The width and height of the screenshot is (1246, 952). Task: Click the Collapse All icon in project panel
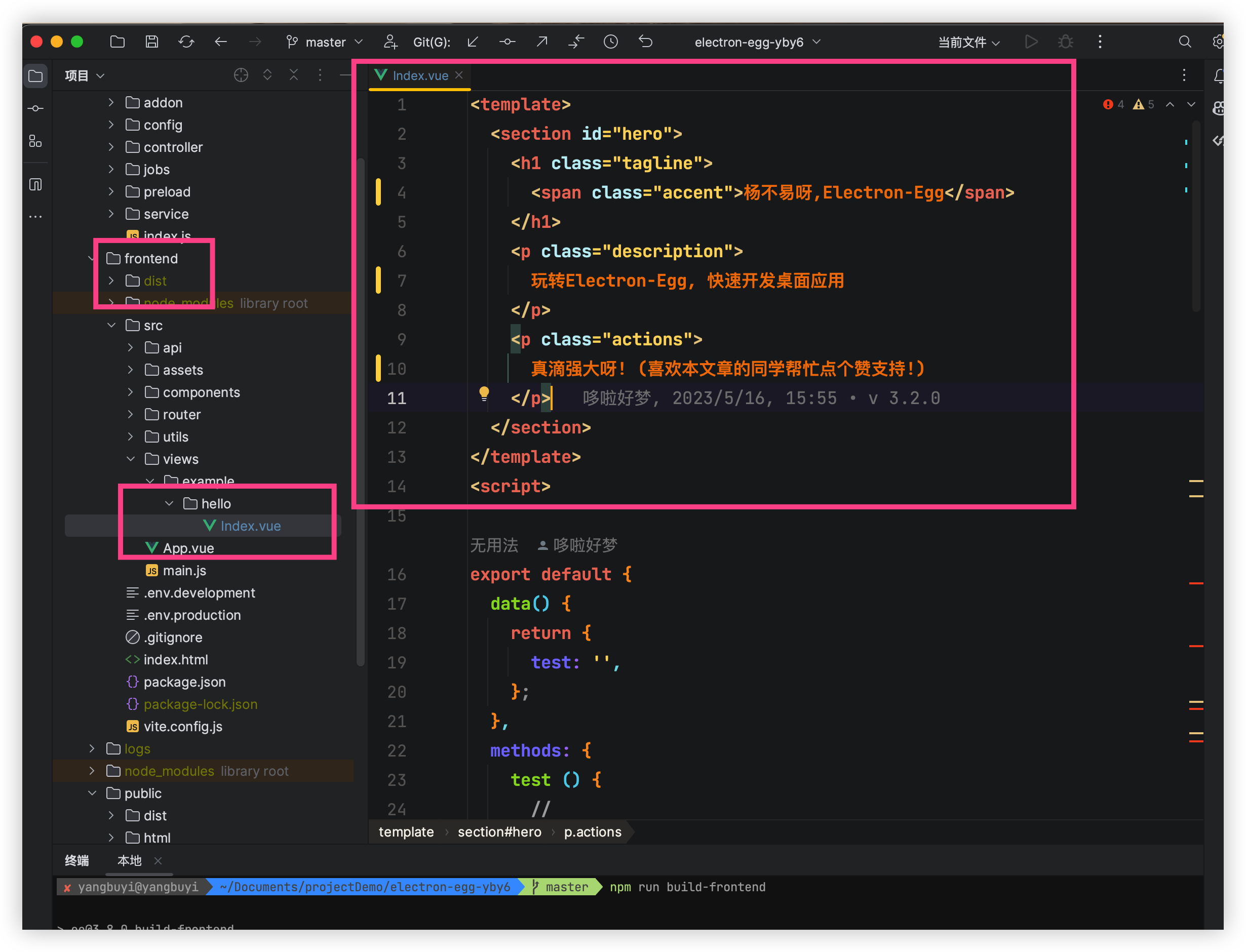pos(294,75)
